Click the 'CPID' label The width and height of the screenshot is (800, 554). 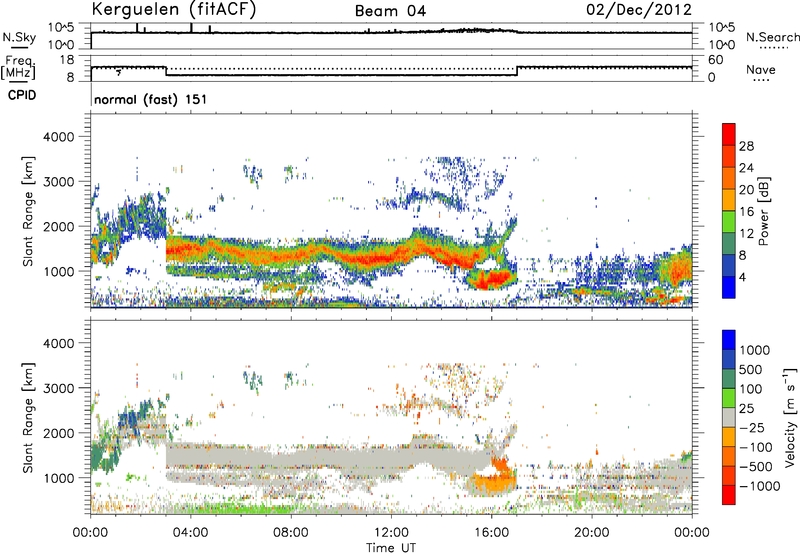tap(22, 95)
